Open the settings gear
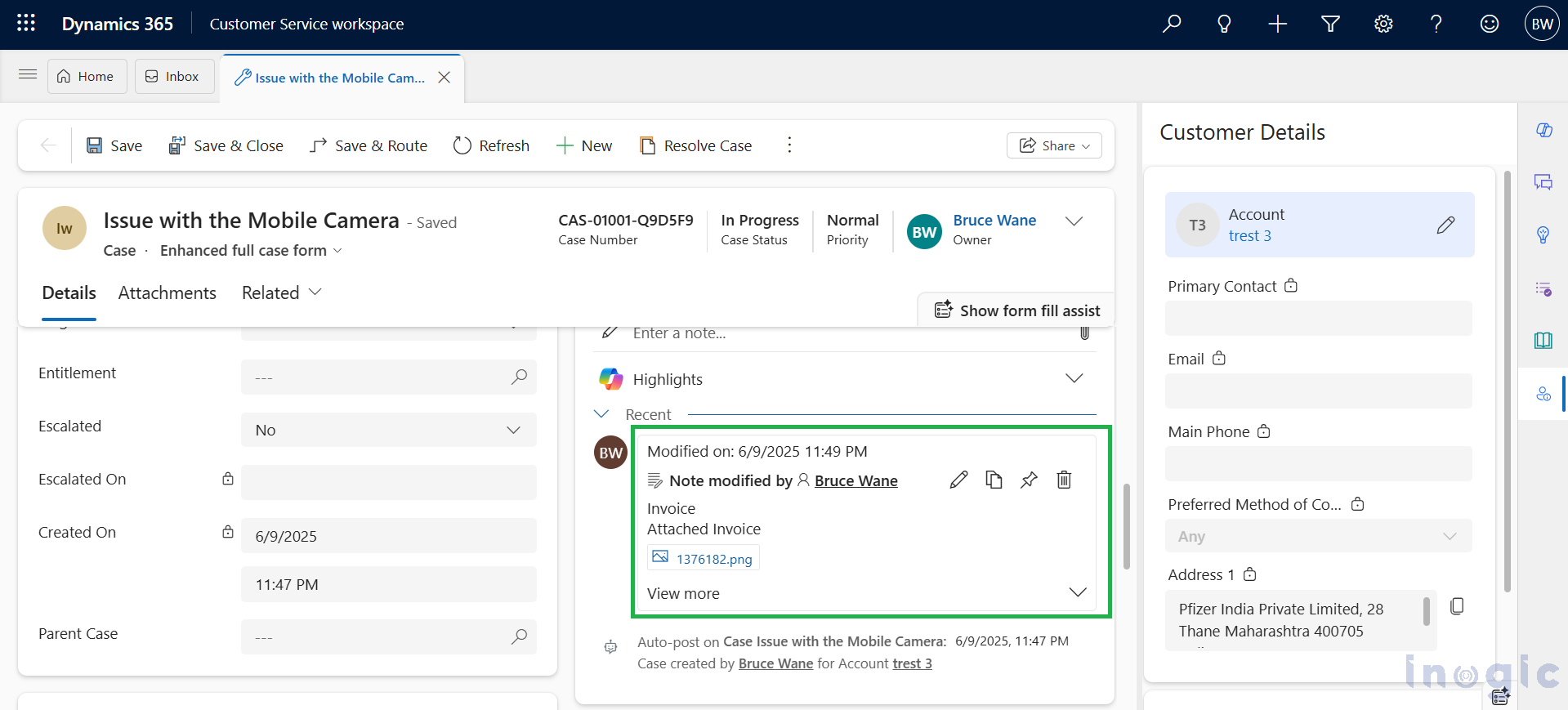 (x=1383, y=24)
